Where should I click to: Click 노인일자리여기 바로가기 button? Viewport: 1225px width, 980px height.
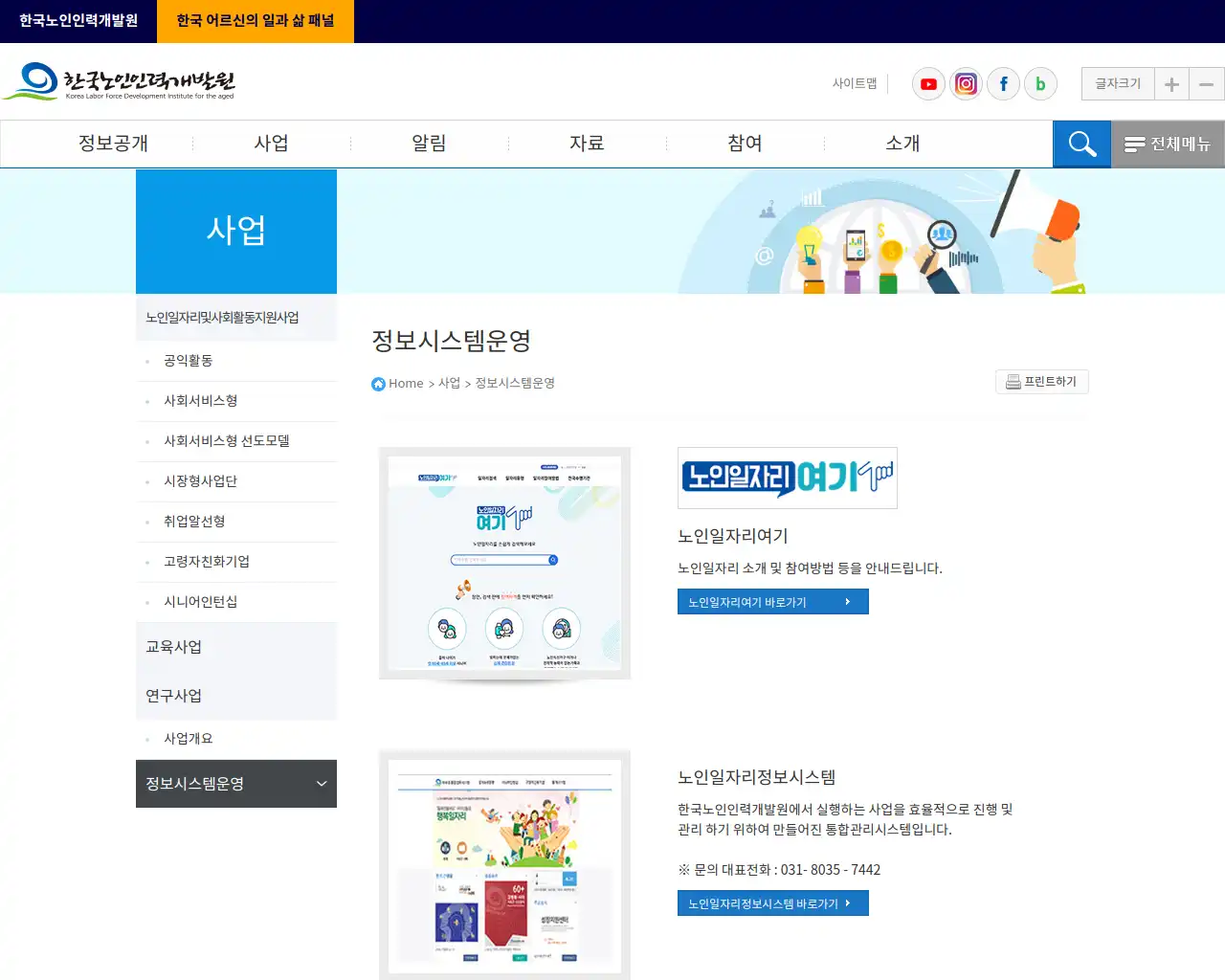click(x=773, y=602)
